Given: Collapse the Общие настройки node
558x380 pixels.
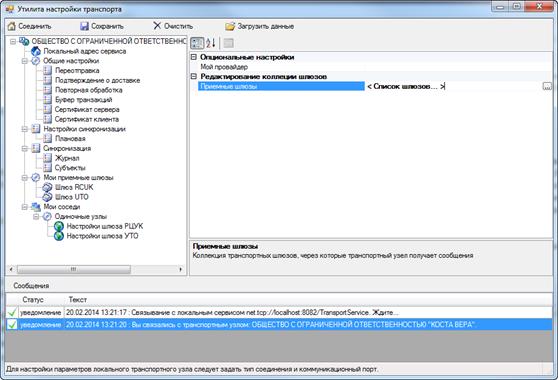Looking at the screenshot, I should (25, 61).
